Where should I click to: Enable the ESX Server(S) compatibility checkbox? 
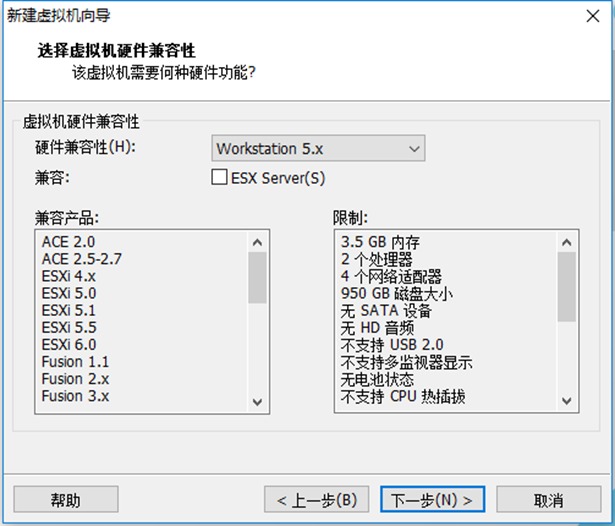219,177
